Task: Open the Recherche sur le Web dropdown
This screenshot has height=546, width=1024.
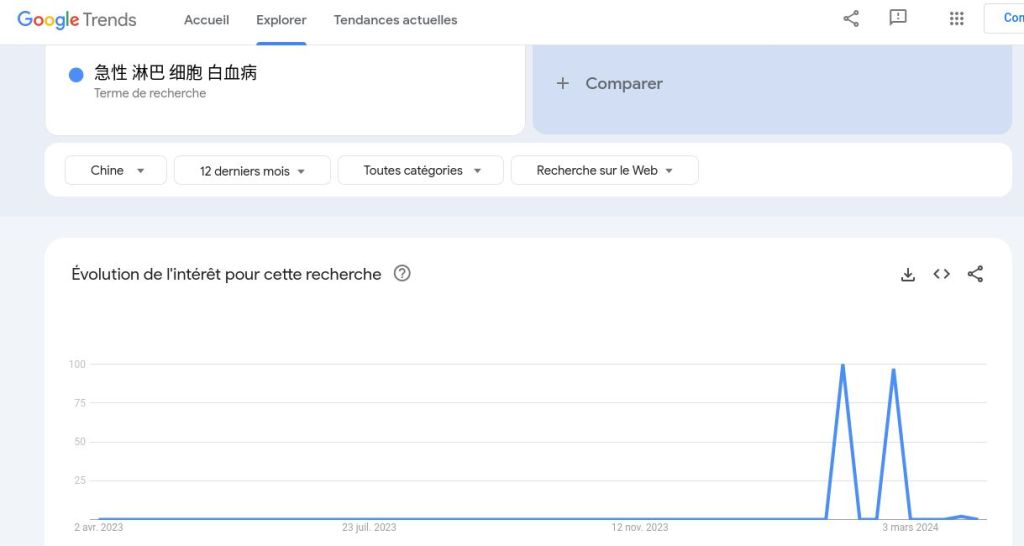Action: tap(604, 171)
